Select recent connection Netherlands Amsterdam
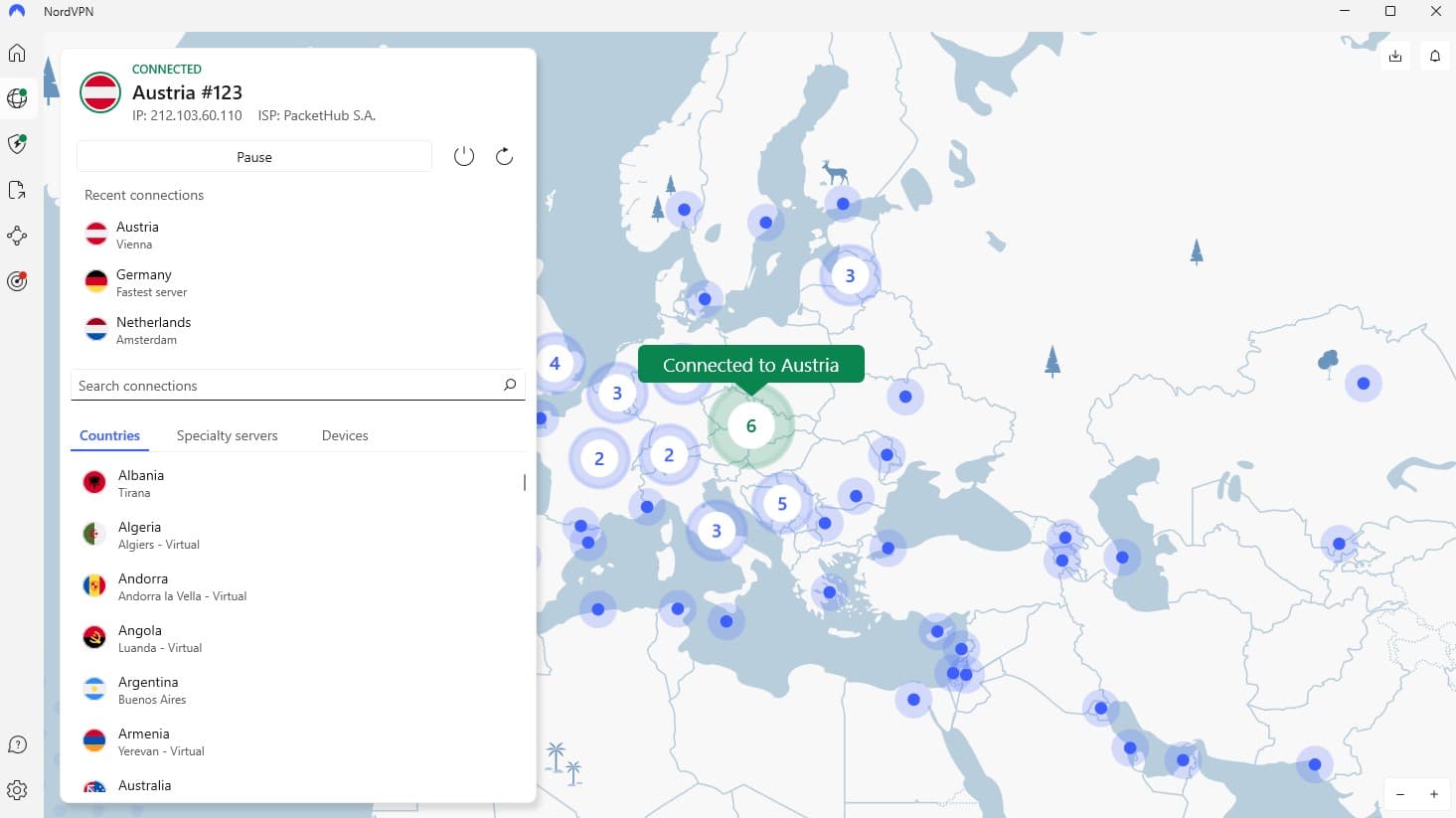 pyautogui.click(x=298, y=330)
